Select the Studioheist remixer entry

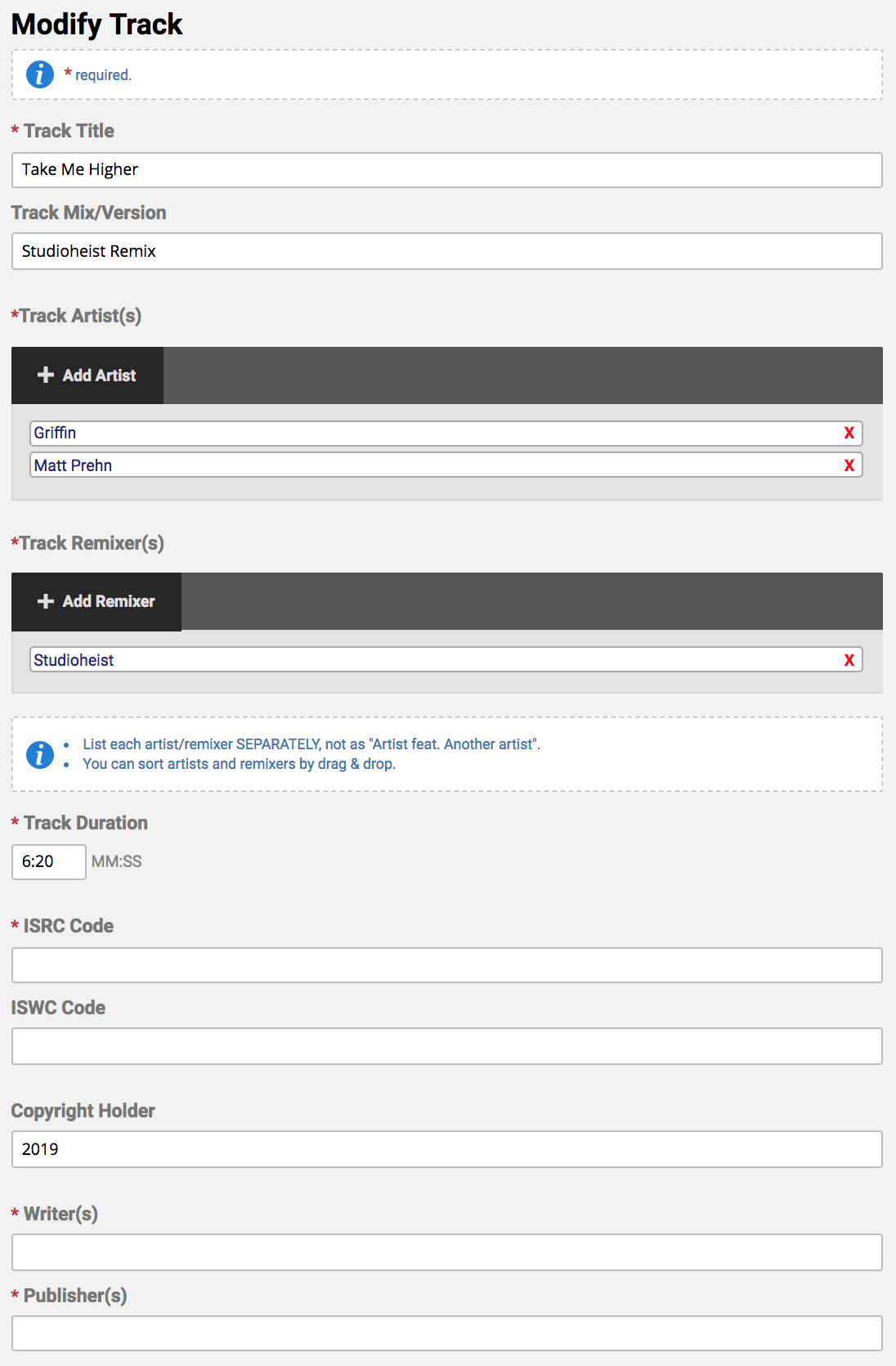coord(433,660)
